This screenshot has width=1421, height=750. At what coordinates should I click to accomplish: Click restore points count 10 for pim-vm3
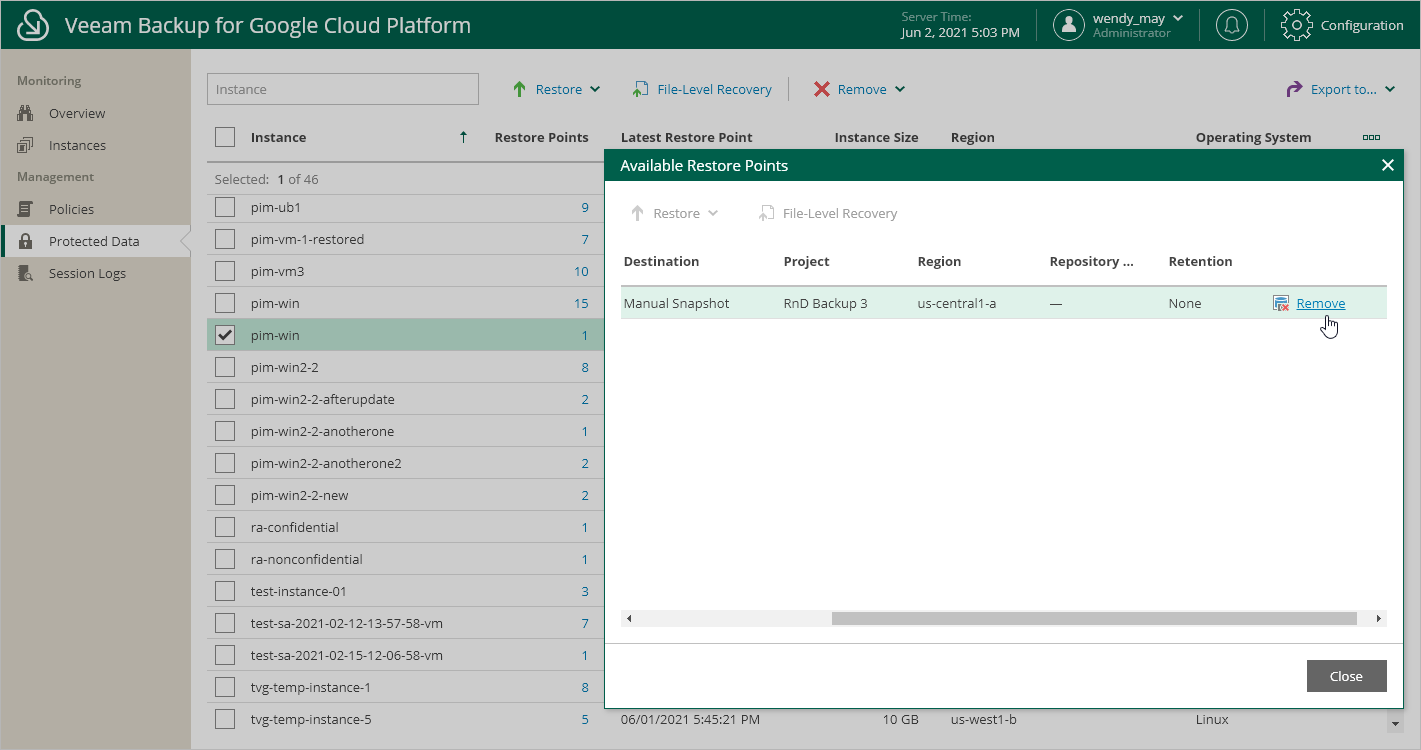click(x=581, y=271)
